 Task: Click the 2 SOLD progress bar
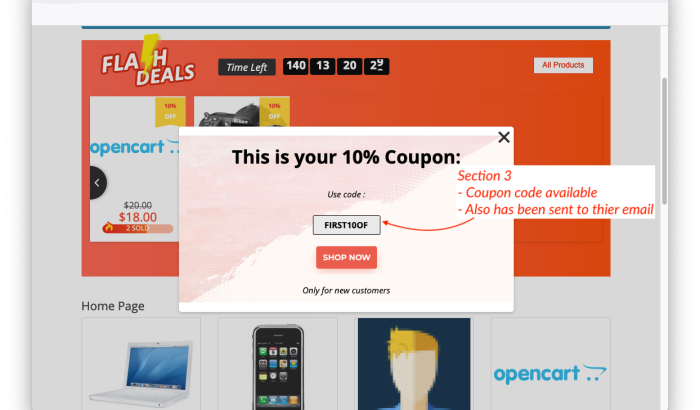[x=138, y=228]
